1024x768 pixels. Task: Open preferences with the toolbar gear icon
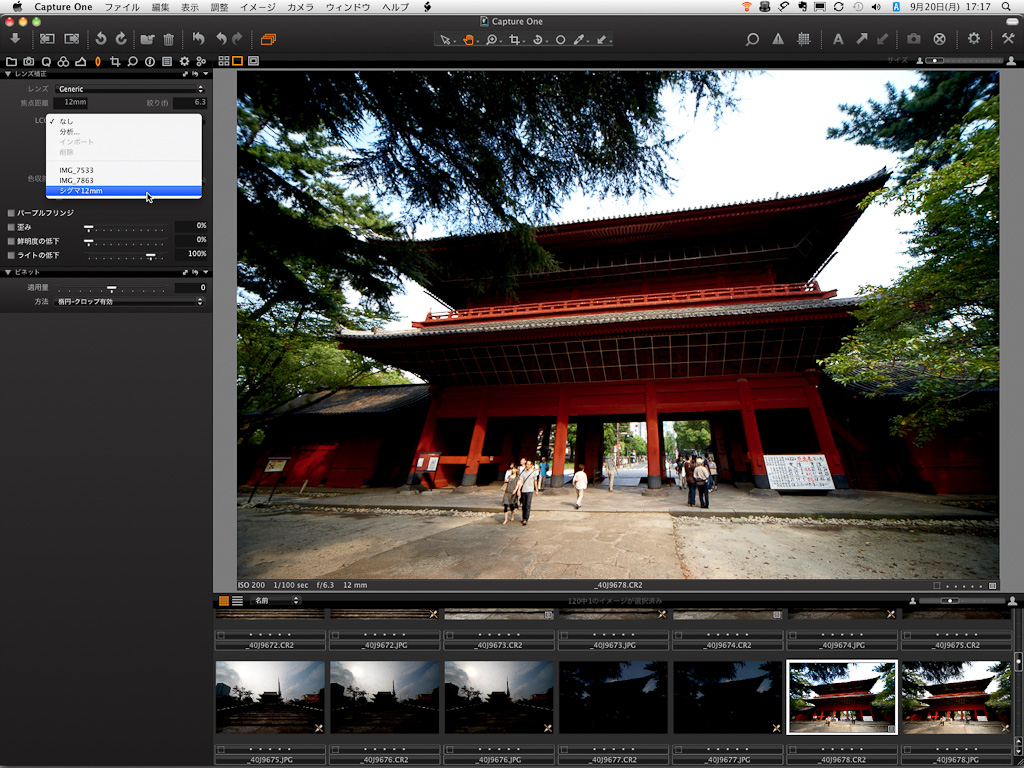pos(974,39)
